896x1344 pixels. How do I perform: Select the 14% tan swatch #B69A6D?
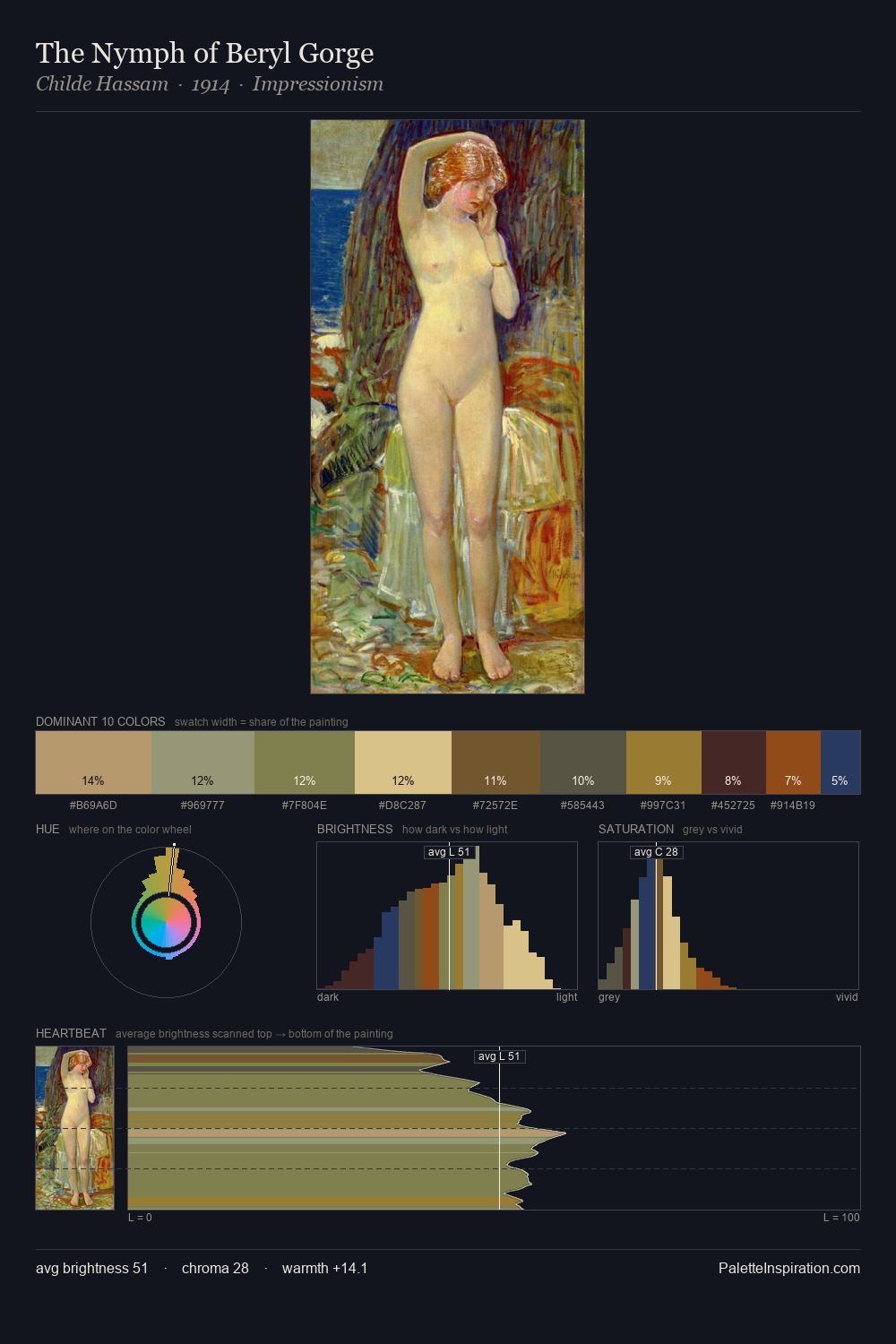(93, 762)
